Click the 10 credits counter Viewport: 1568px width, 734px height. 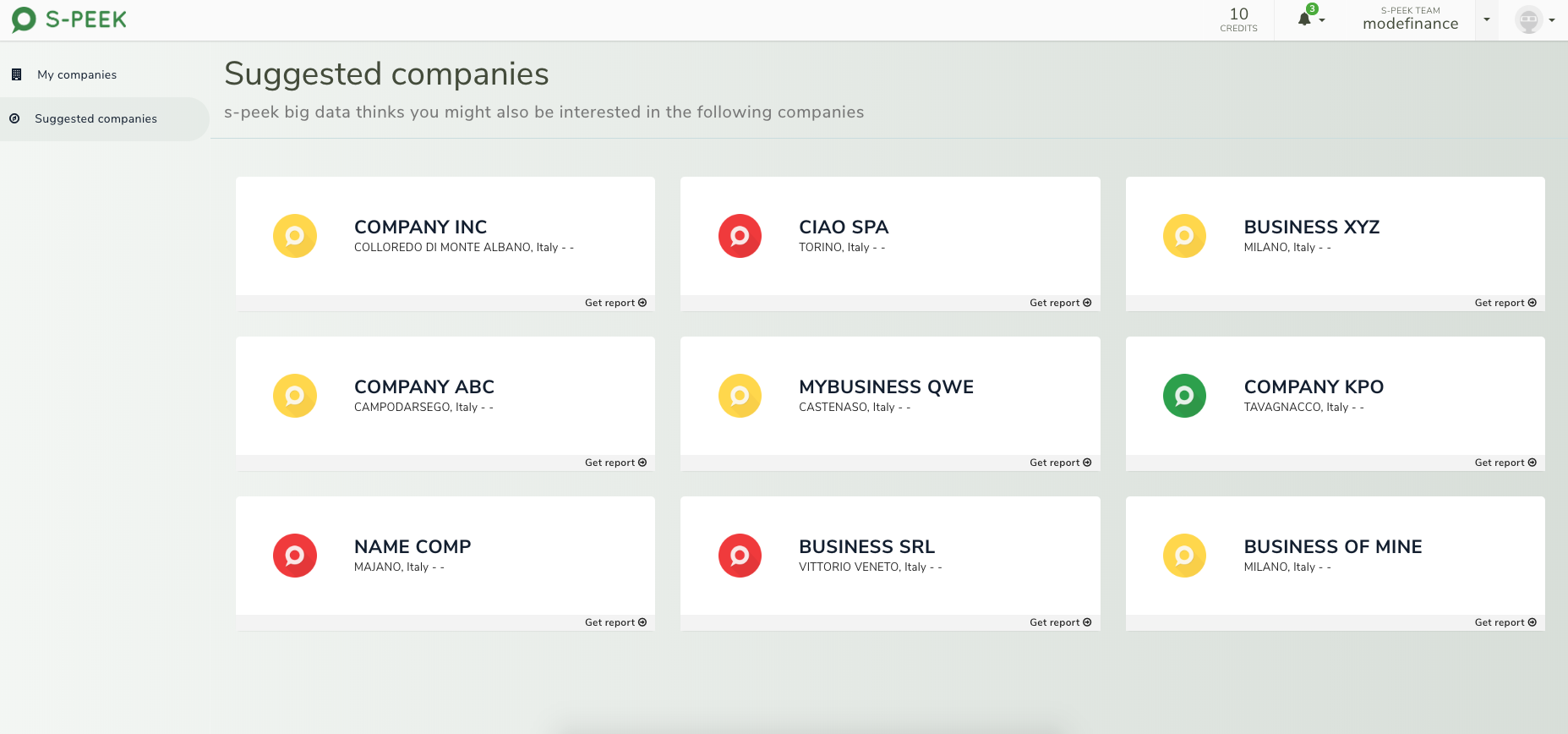coord(1238,19)
